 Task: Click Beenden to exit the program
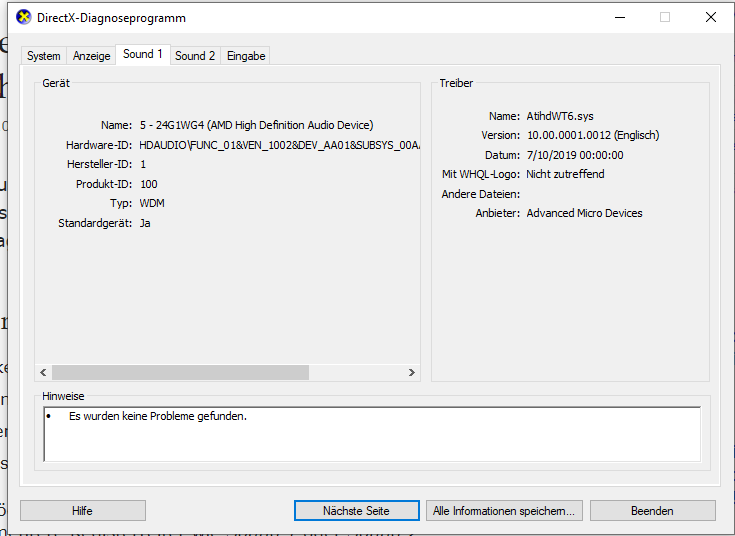pyautogui.click(x=652, y=511)
